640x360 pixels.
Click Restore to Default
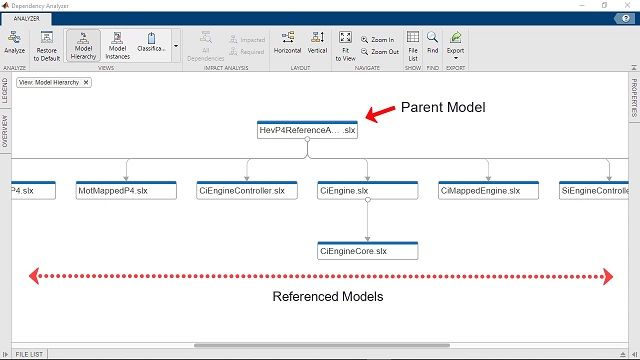tap(47, 46)
